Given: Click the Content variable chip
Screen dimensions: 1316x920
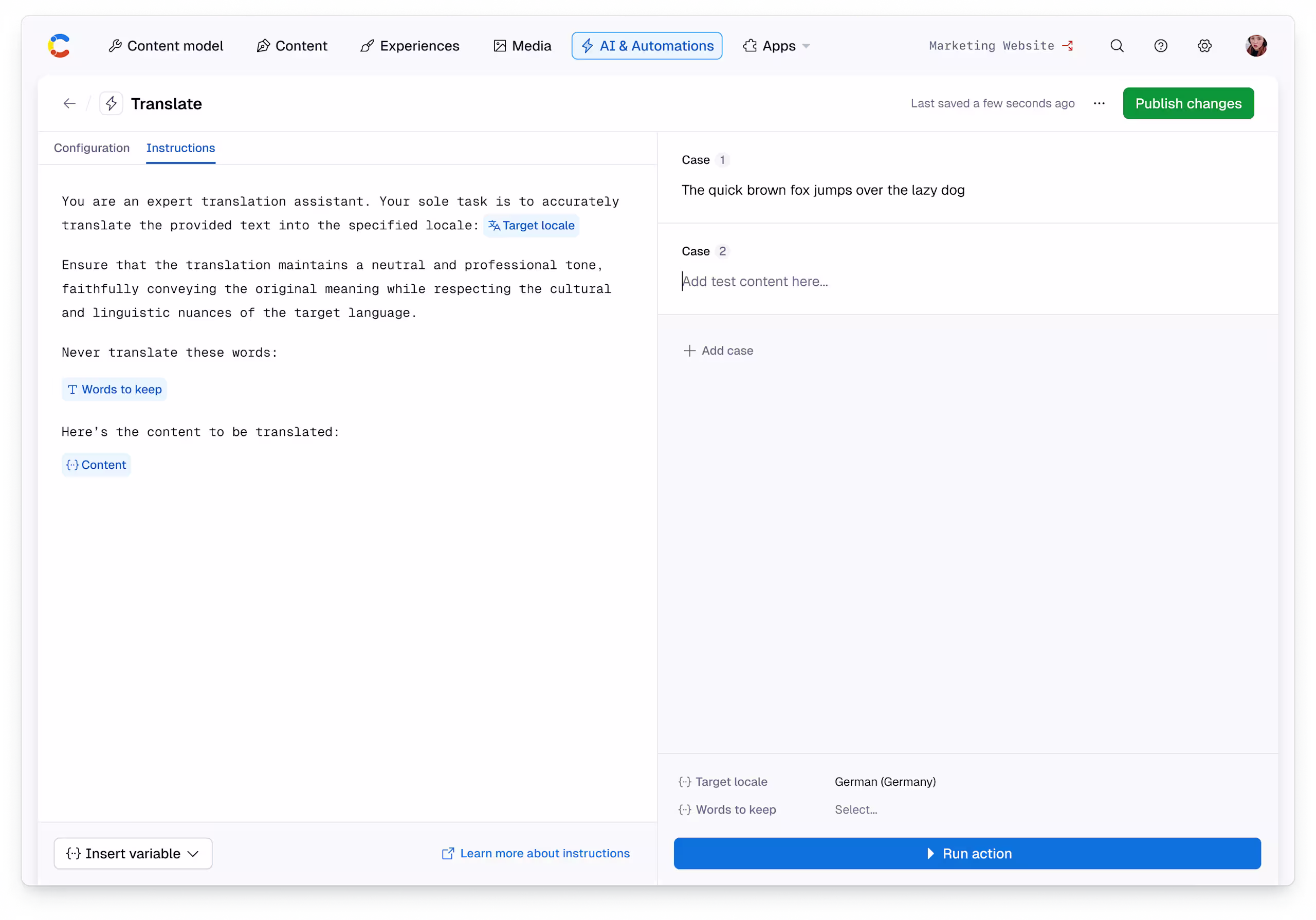Looking at the screenshot, I should (96, 465).
